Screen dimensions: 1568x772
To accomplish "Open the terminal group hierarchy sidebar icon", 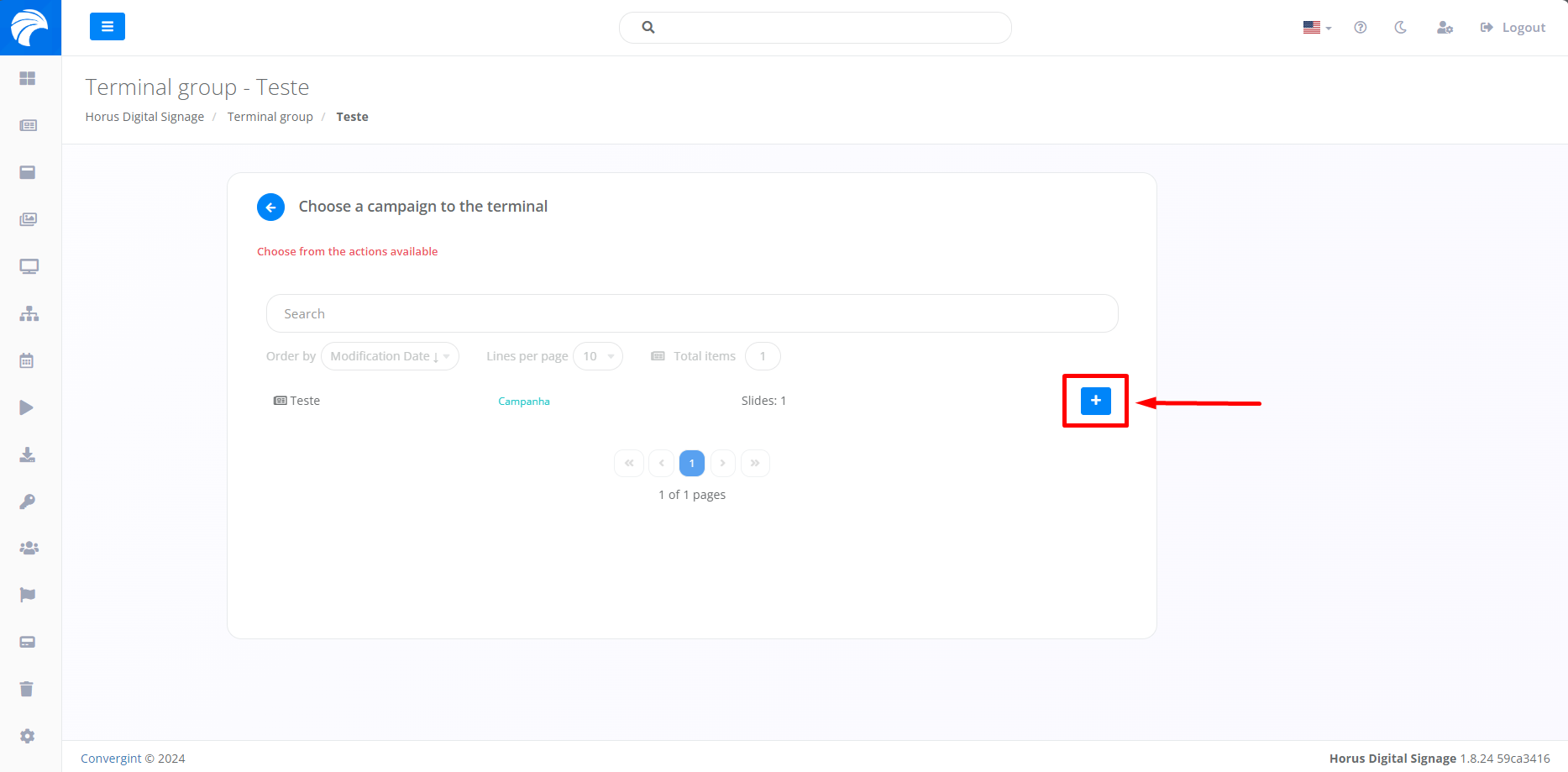I will [29, 313].
